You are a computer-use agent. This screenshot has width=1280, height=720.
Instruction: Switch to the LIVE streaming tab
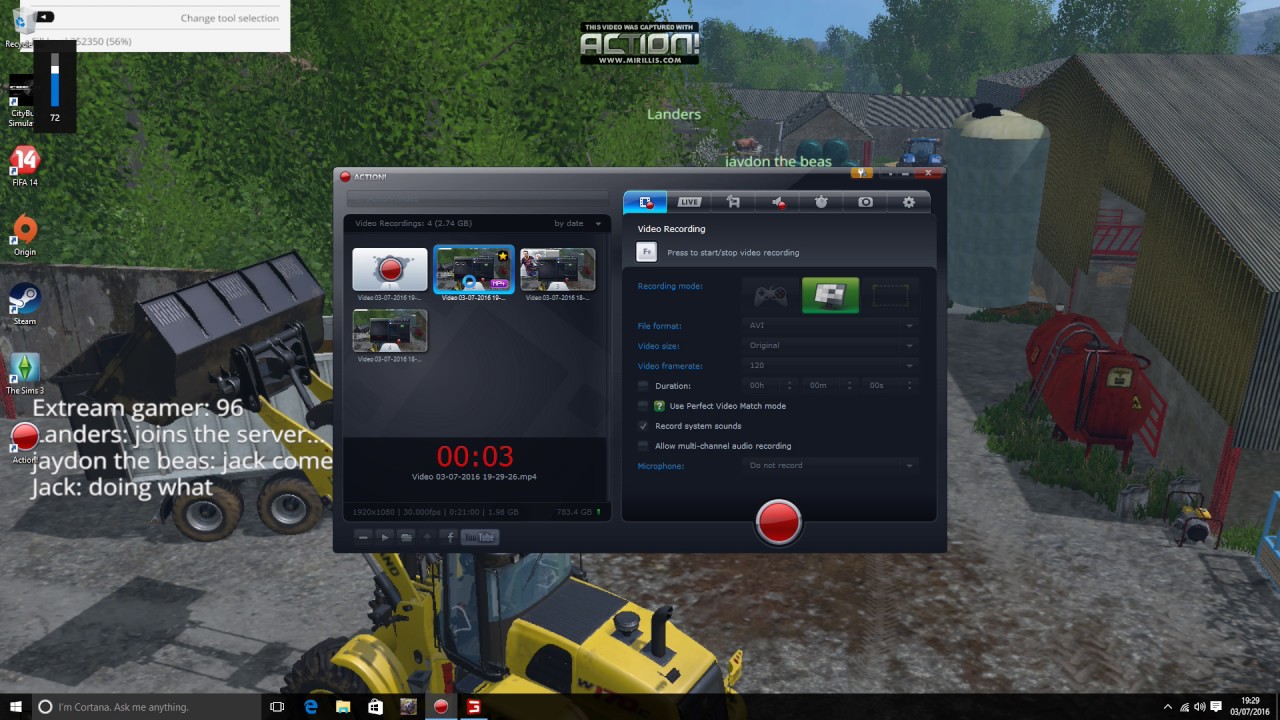(689, 202)
